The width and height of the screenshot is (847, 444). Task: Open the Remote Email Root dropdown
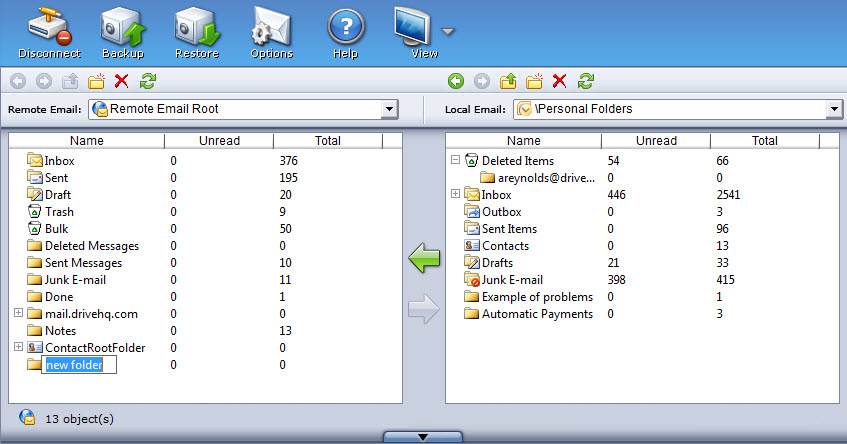(389, 108)
